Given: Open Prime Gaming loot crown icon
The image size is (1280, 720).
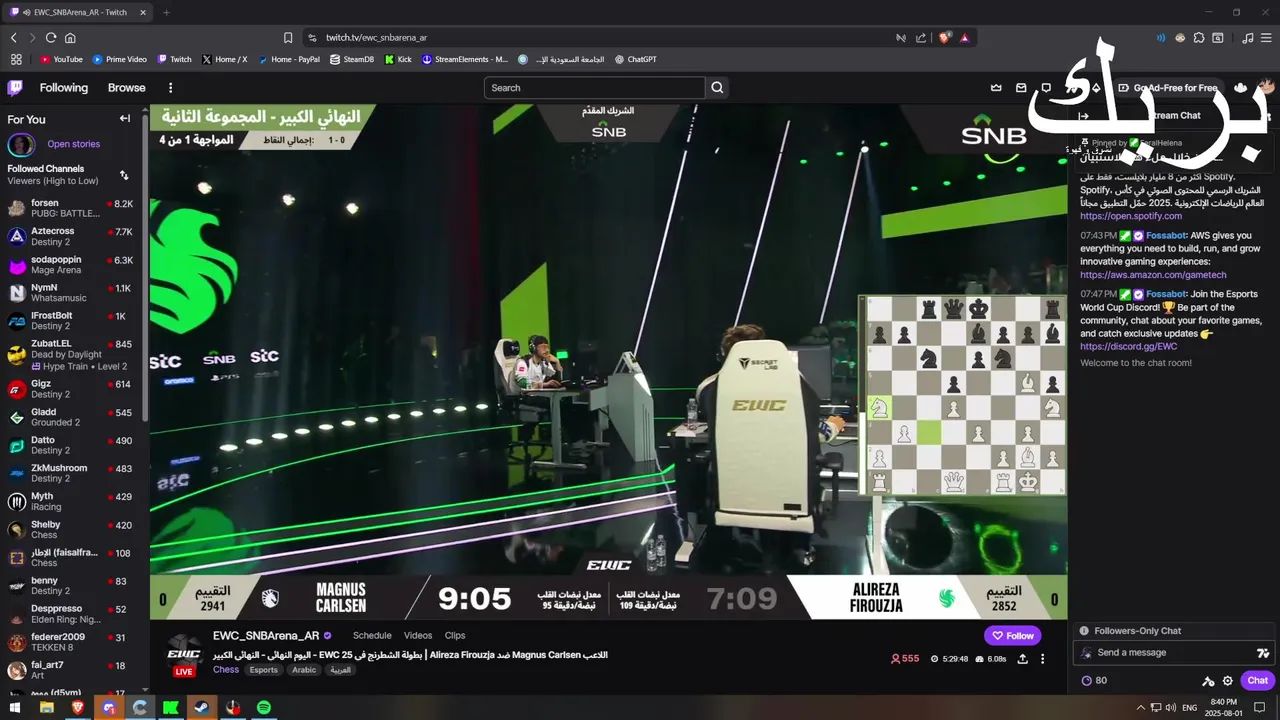Looking at the screenshot, I should click(996, 88).
